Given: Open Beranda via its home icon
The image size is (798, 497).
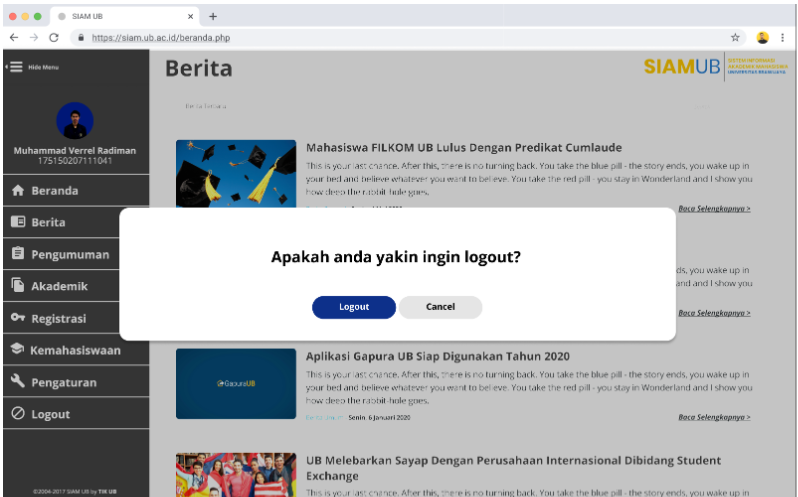Looking at the screenshot, I should [18, 190].
